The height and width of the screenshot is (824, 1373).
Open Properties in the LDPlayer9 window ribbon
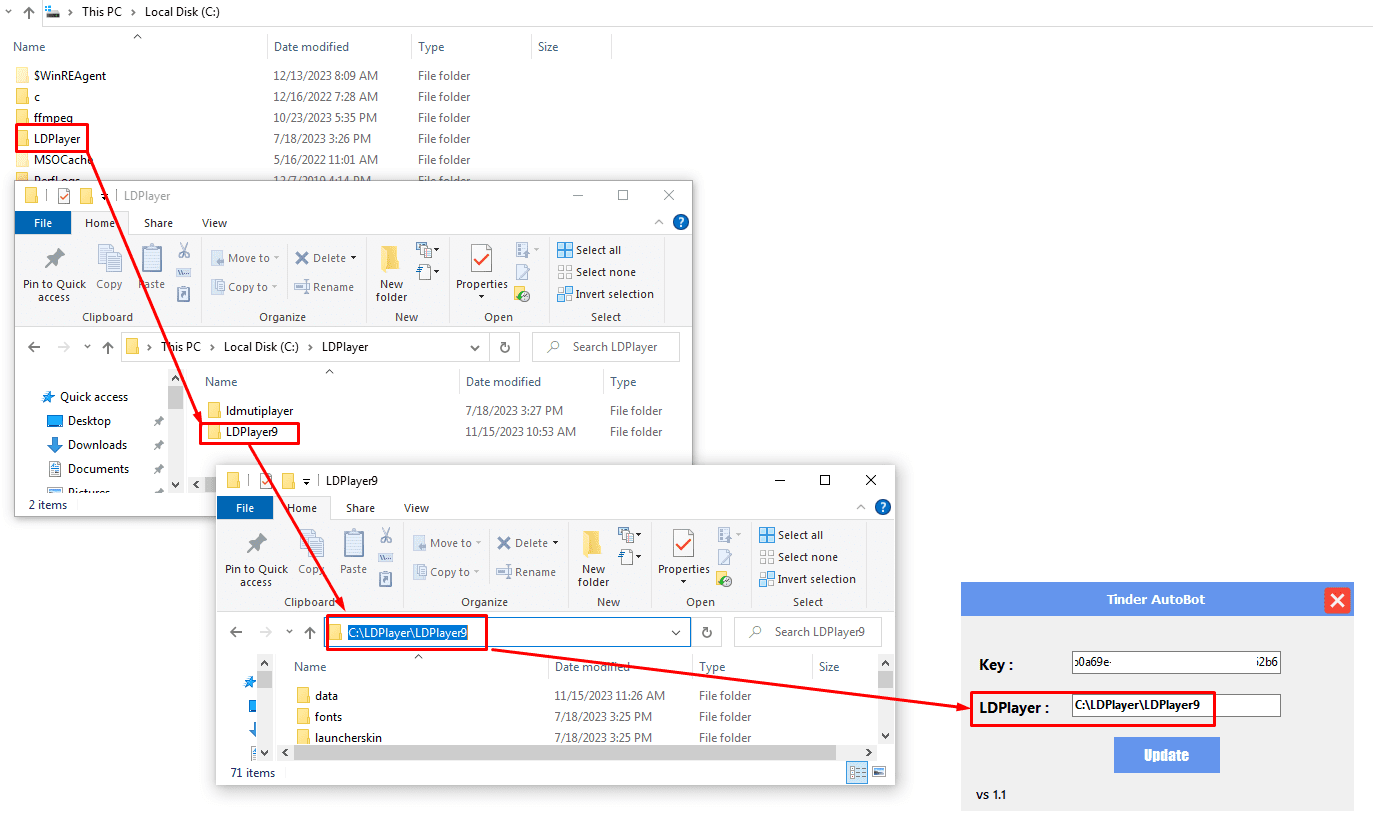click(x=684, y=556)
